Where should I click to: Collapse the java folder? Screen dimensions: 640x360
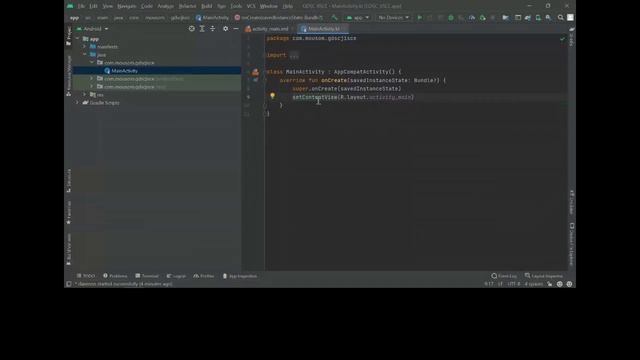pos(85,55)
